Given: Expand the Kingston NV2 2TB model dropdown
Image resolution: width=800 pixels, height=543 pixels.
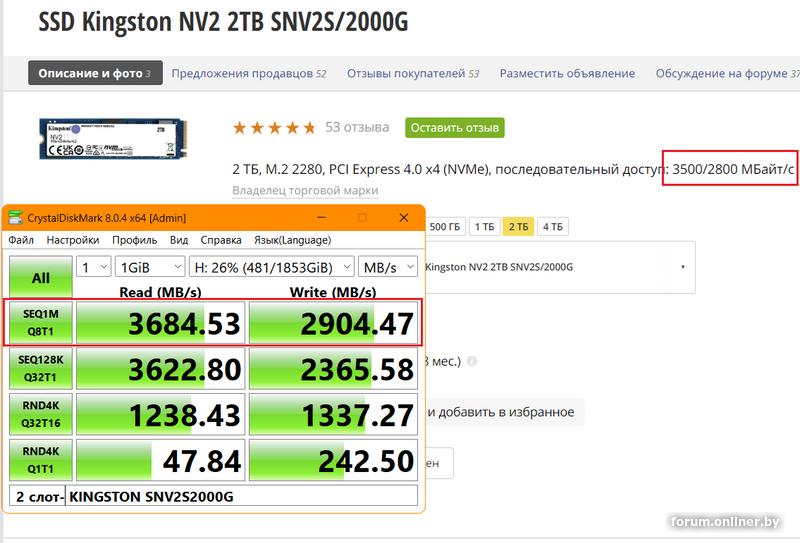Looking at the screenshot, I should point(560,267).
